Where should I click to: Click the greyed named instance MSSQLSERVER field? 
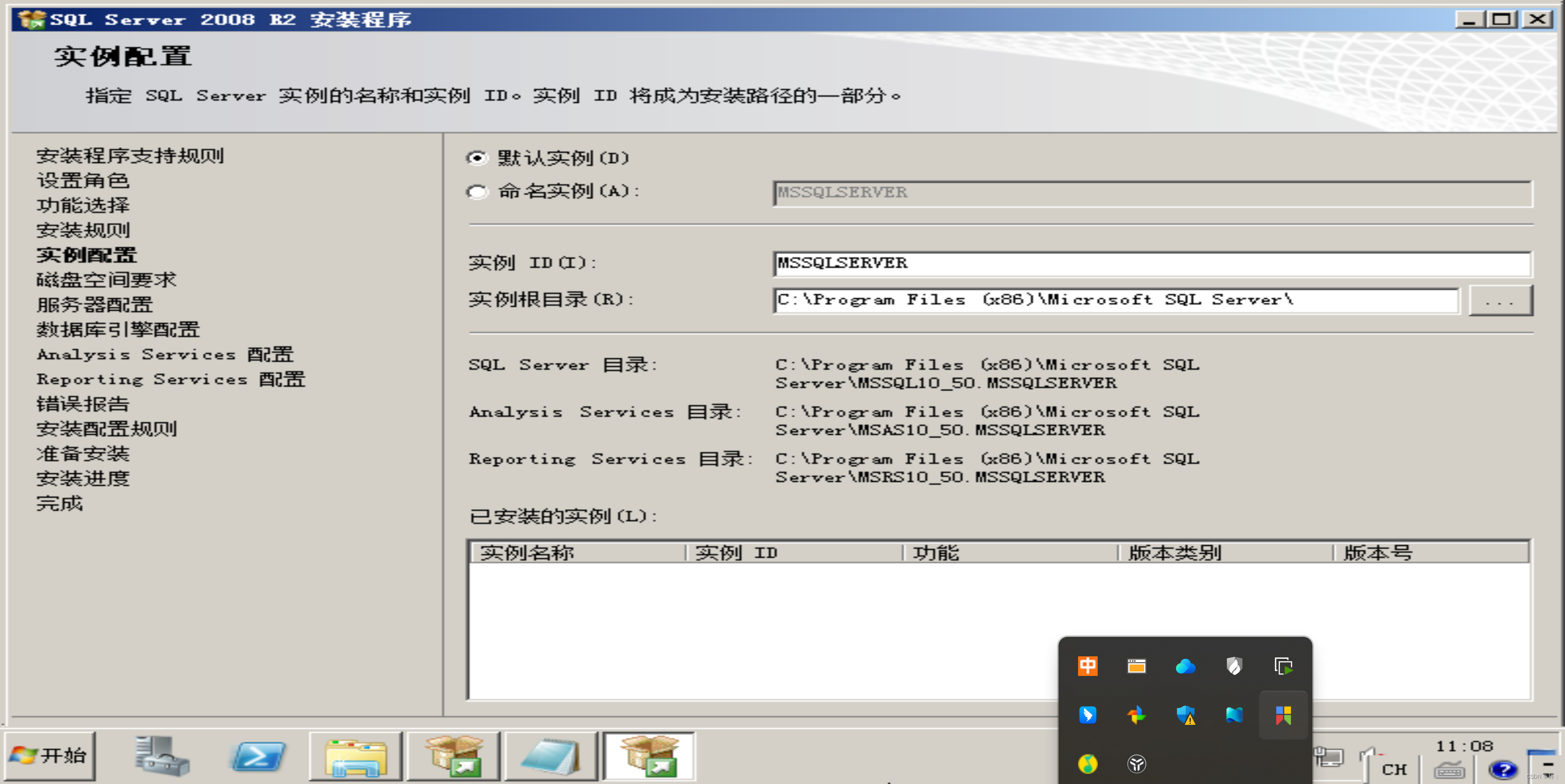[x=1152, y=193]
